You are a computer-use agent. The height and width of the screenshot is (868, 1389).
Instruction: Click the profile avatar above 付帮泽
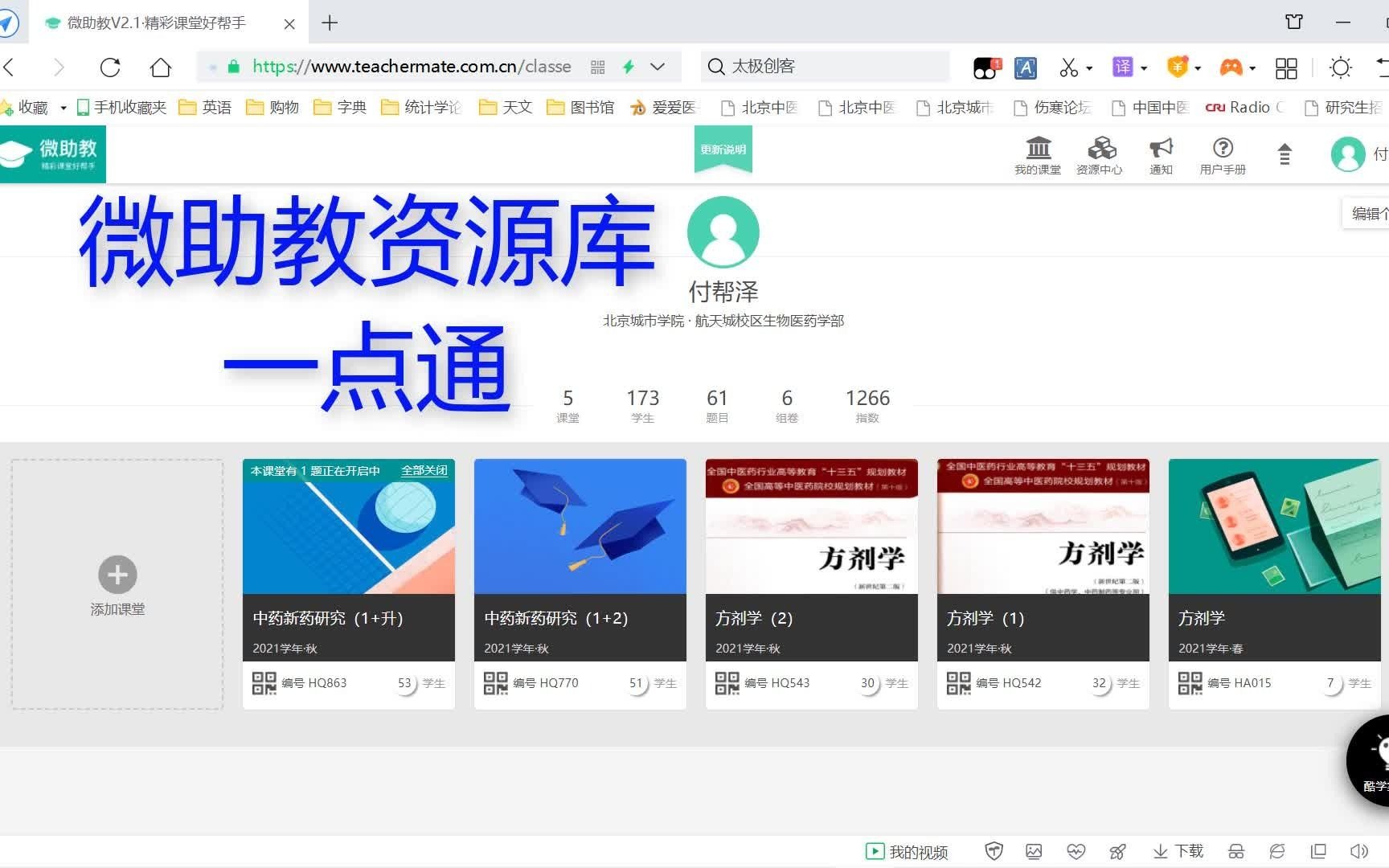[723, 232]
